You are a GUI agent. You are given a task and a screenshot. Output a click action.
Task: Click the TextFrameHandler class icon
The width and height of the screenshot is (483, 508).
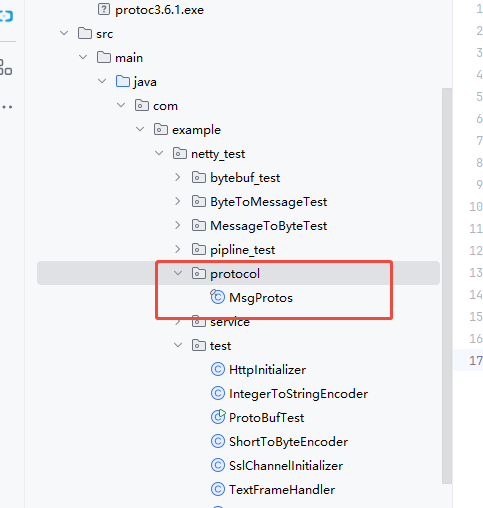click(218, 489)
